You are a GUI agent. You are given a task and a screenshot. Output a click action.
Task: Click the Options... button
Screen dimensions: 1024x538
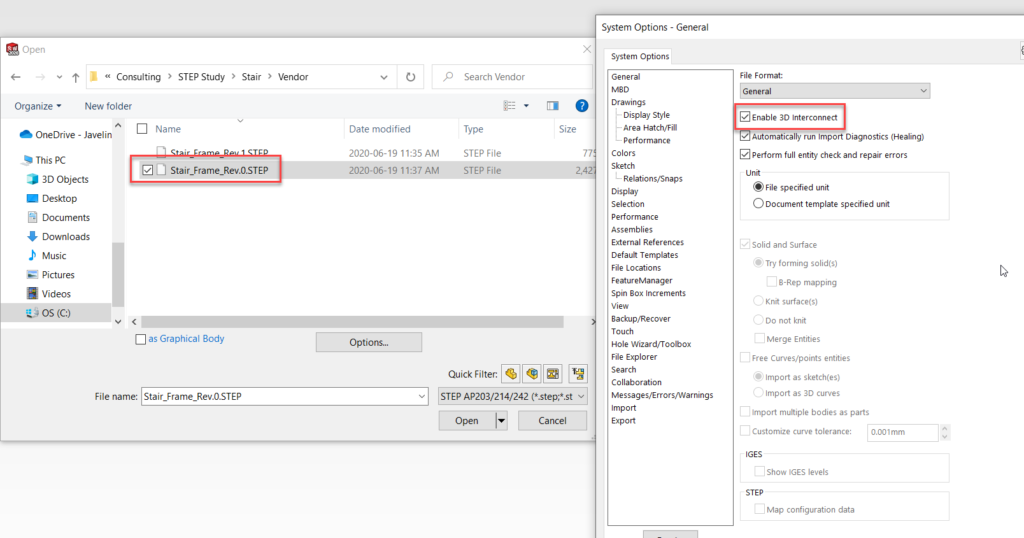[369, 342]
